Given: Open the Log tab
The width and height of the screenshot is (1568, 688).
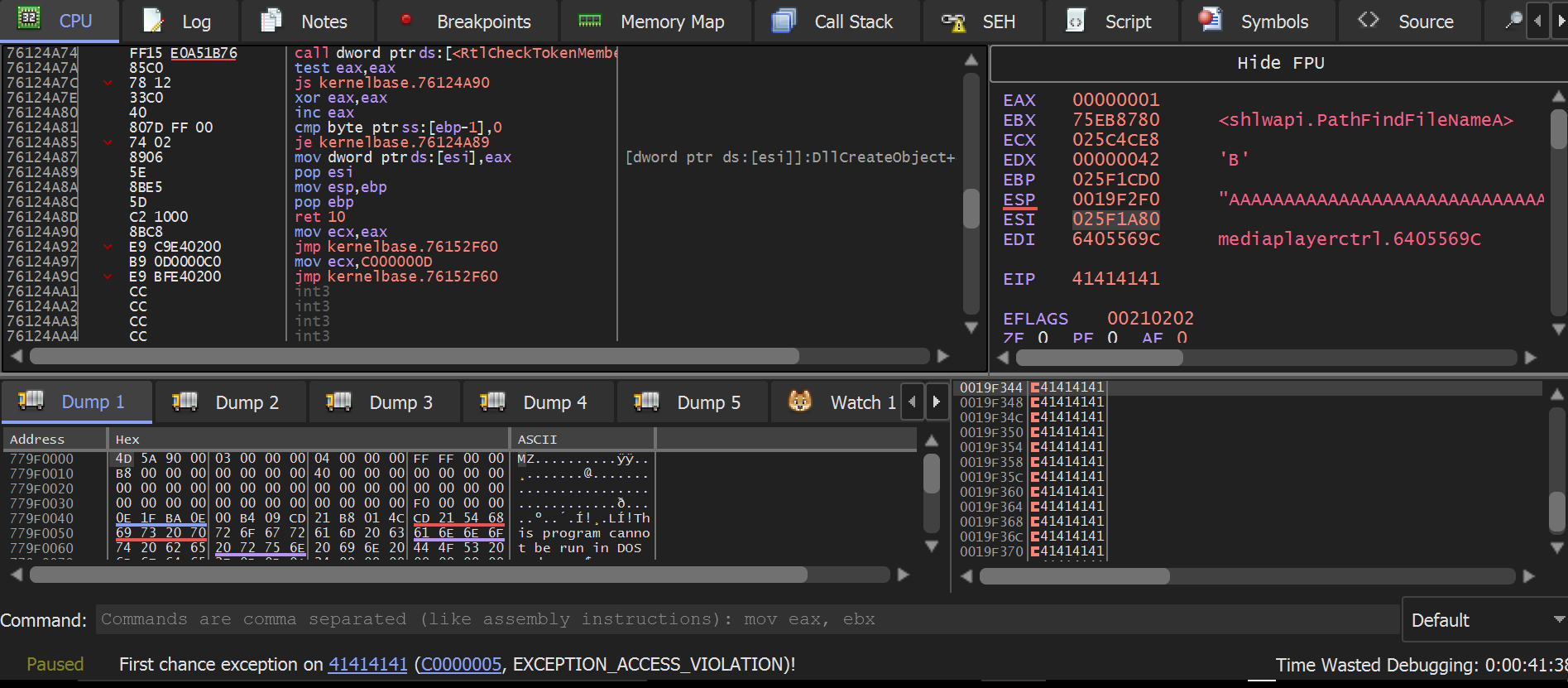Looking at the screenshot, I should pyautogui.click(x=178, y=22).
